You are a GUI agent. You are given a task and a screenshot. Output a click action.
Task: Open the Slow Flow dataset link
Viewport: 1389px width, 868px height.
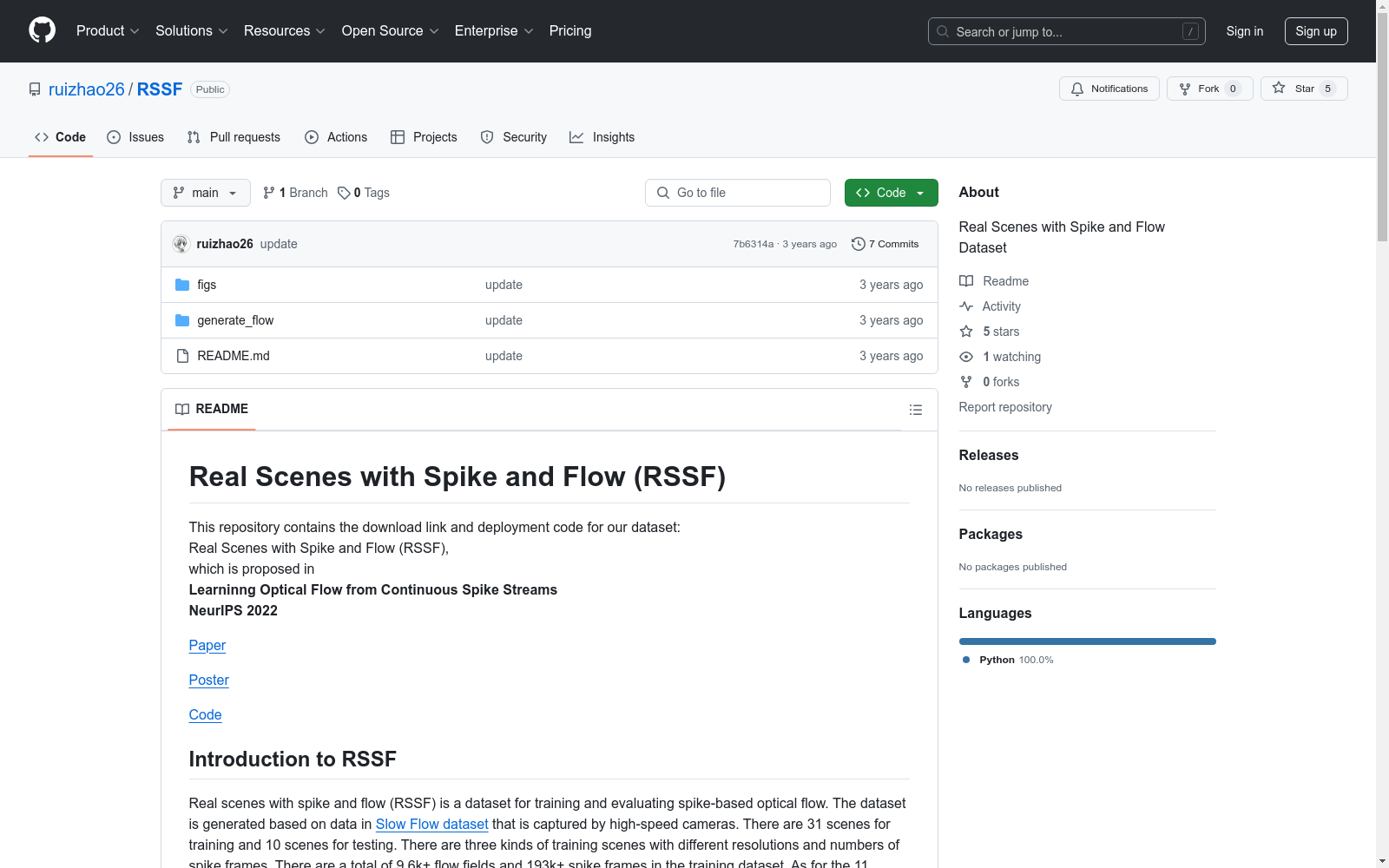(x=432, y=824)
